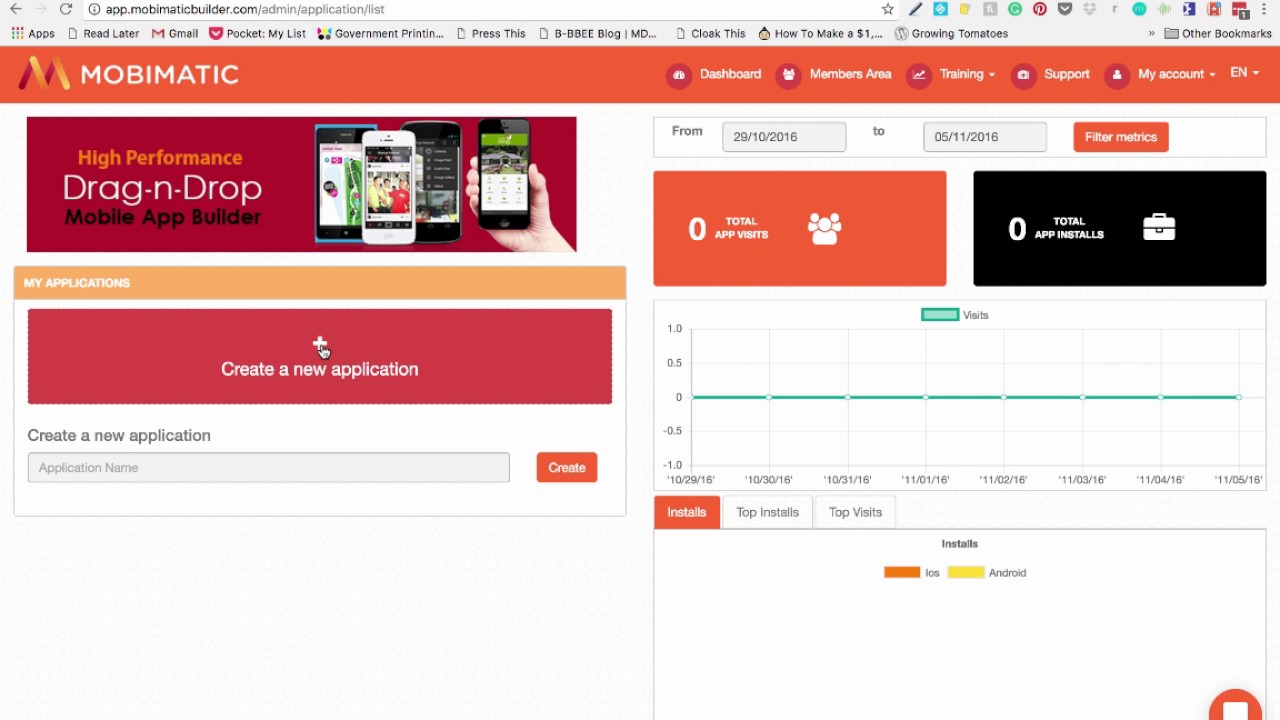This screenshot has height=720, width=1280.
Task: Click the Dashboard gauge icon
Action: [679, 75]
